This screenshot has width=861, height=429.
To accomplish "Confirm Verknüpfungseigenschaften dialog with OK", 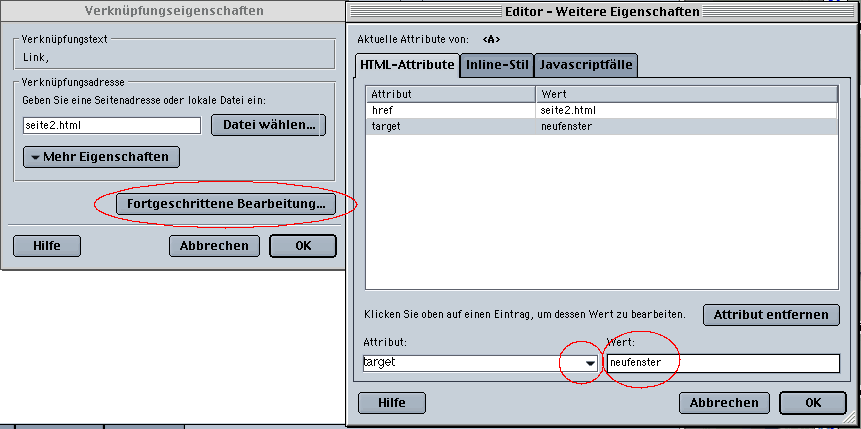I will tap(303, 246).
